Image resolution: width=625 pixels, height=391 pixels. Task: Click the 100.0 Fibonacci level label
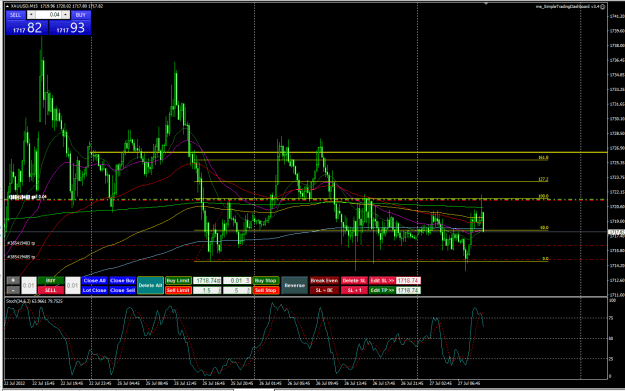(543, 196)
